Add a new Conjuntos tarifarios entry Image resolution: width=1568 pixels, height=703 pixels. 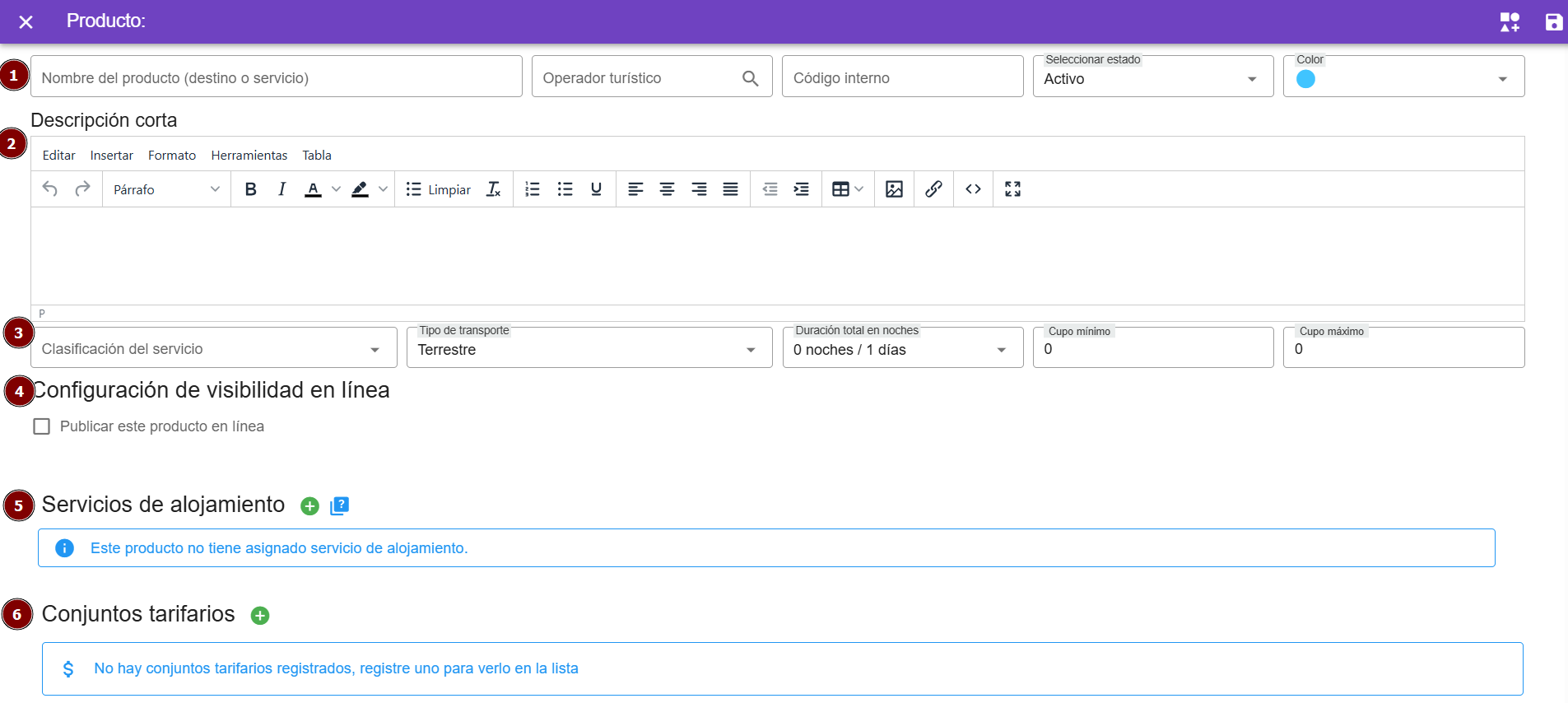click(x=260, y=616)
